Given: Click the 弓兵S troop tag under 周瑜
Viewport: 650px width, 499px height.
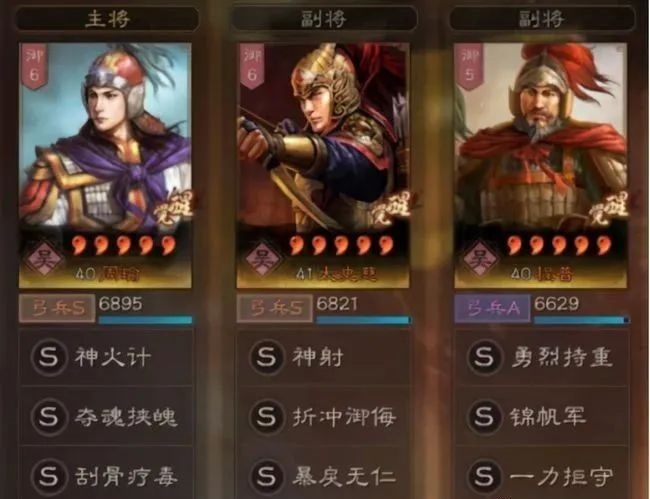Looking at the screenshot, I should click(57, 308).
